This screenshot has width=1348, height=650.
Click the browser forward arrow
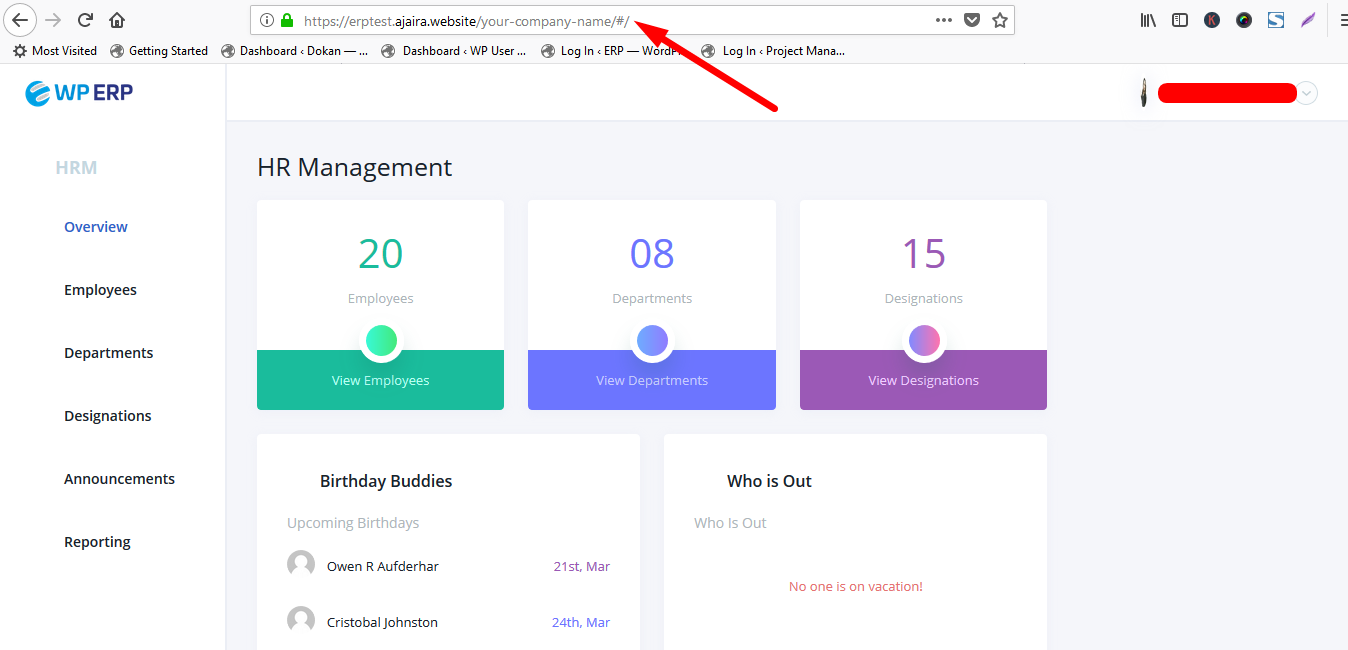pos(53,20)
